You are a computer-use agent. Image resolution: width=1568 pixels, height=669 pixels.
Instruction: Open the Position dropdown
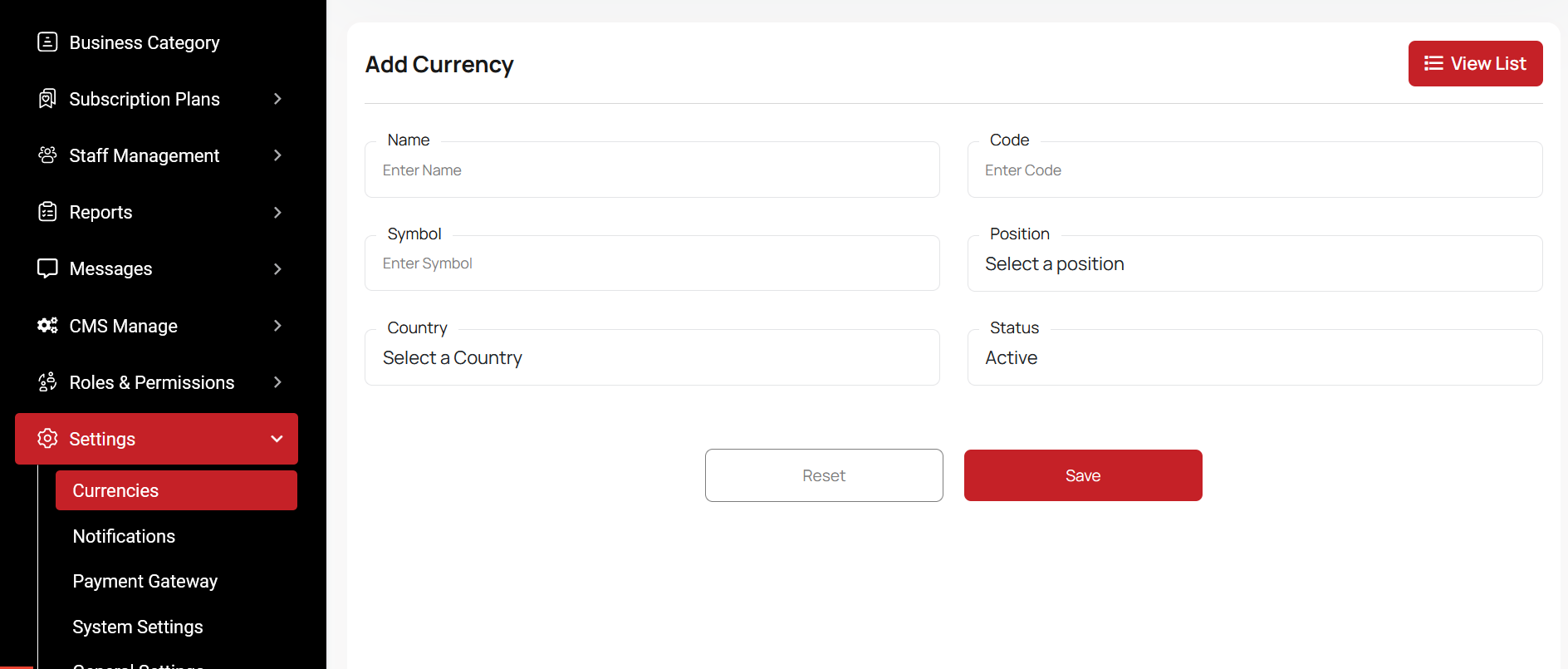click(x=1254, y=264)
